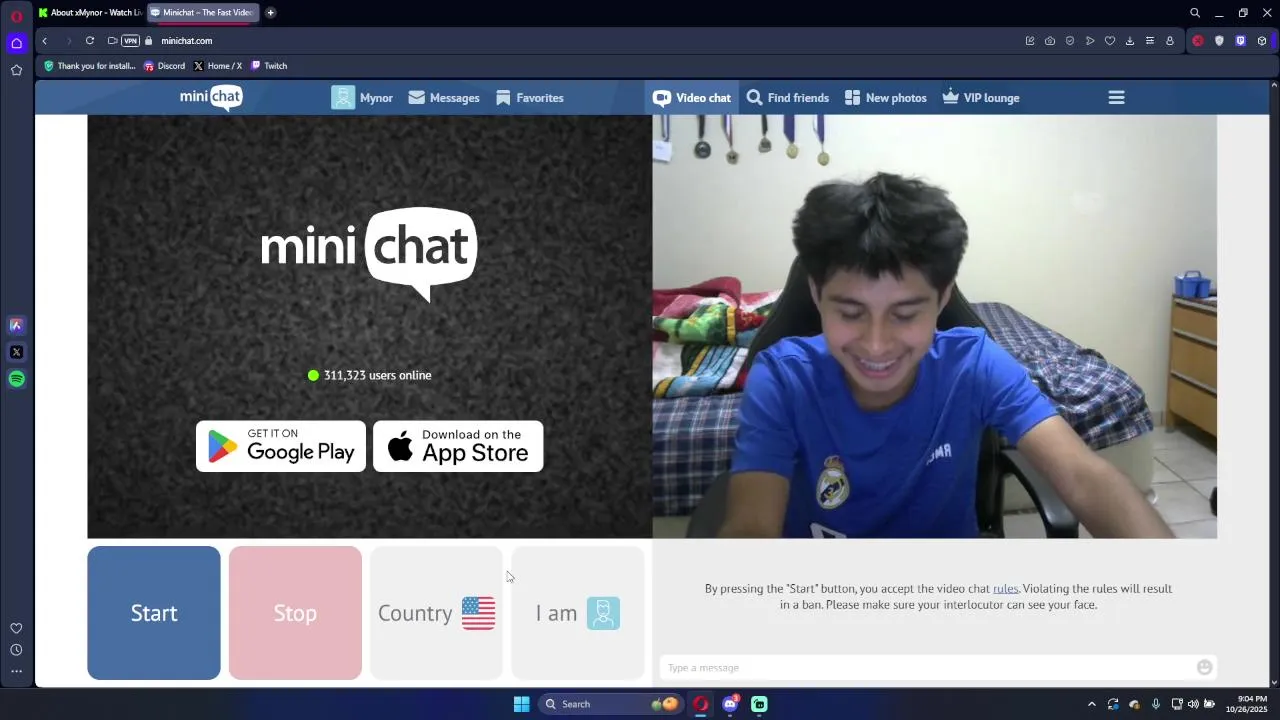The height and width of the screenshot is (720, 1280).
Task: Select the Minichat browser tab
Action: [x=202, y=13]
